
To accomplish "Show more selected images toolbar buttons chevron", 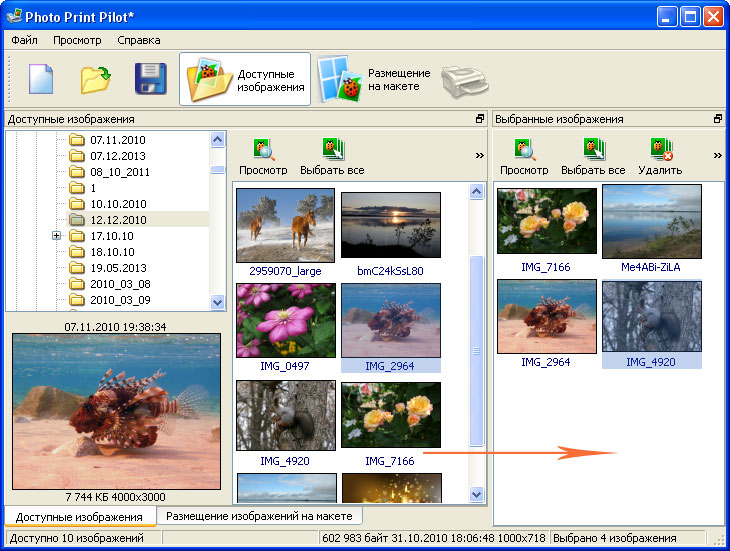I will coord(717,155).
